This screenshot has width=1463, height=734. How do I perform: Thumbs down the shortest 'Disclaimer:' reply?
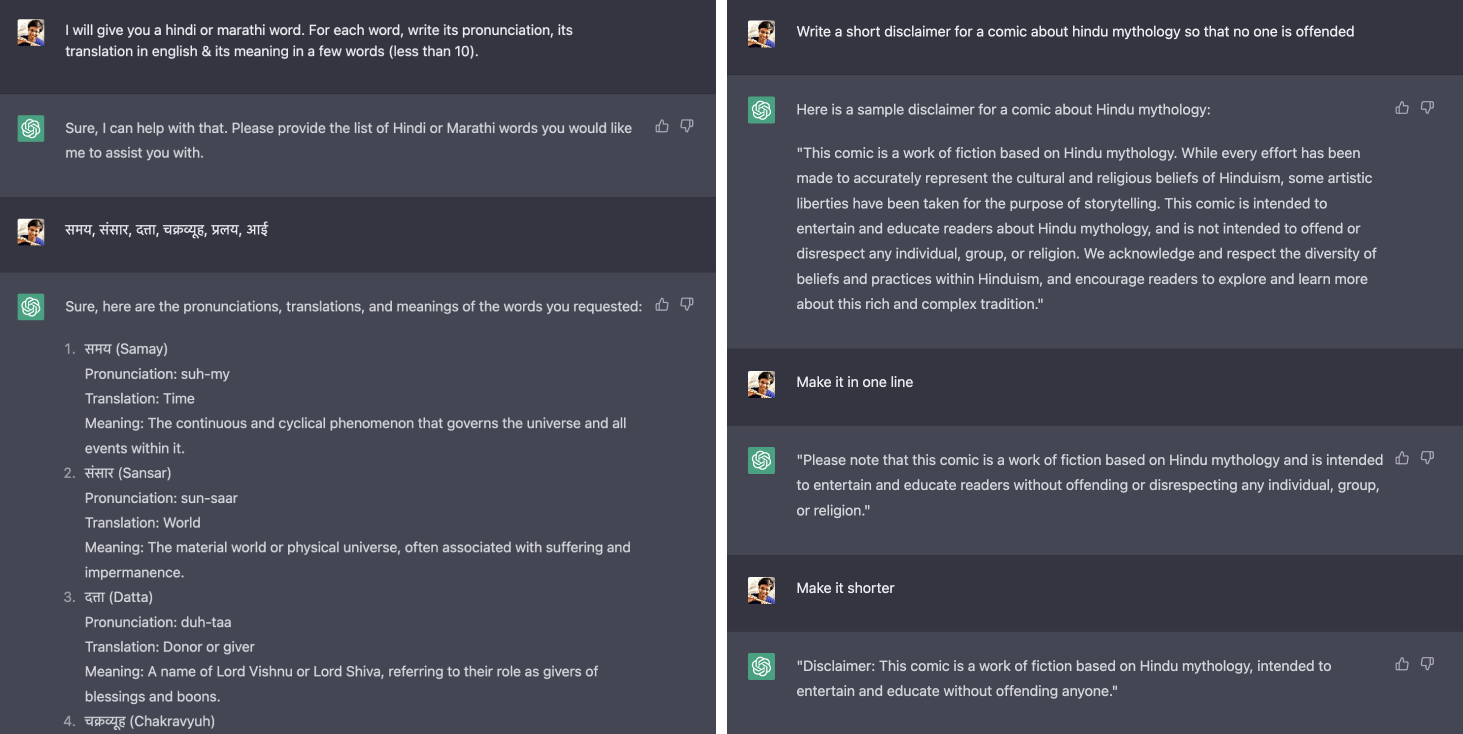point(1427,663)
